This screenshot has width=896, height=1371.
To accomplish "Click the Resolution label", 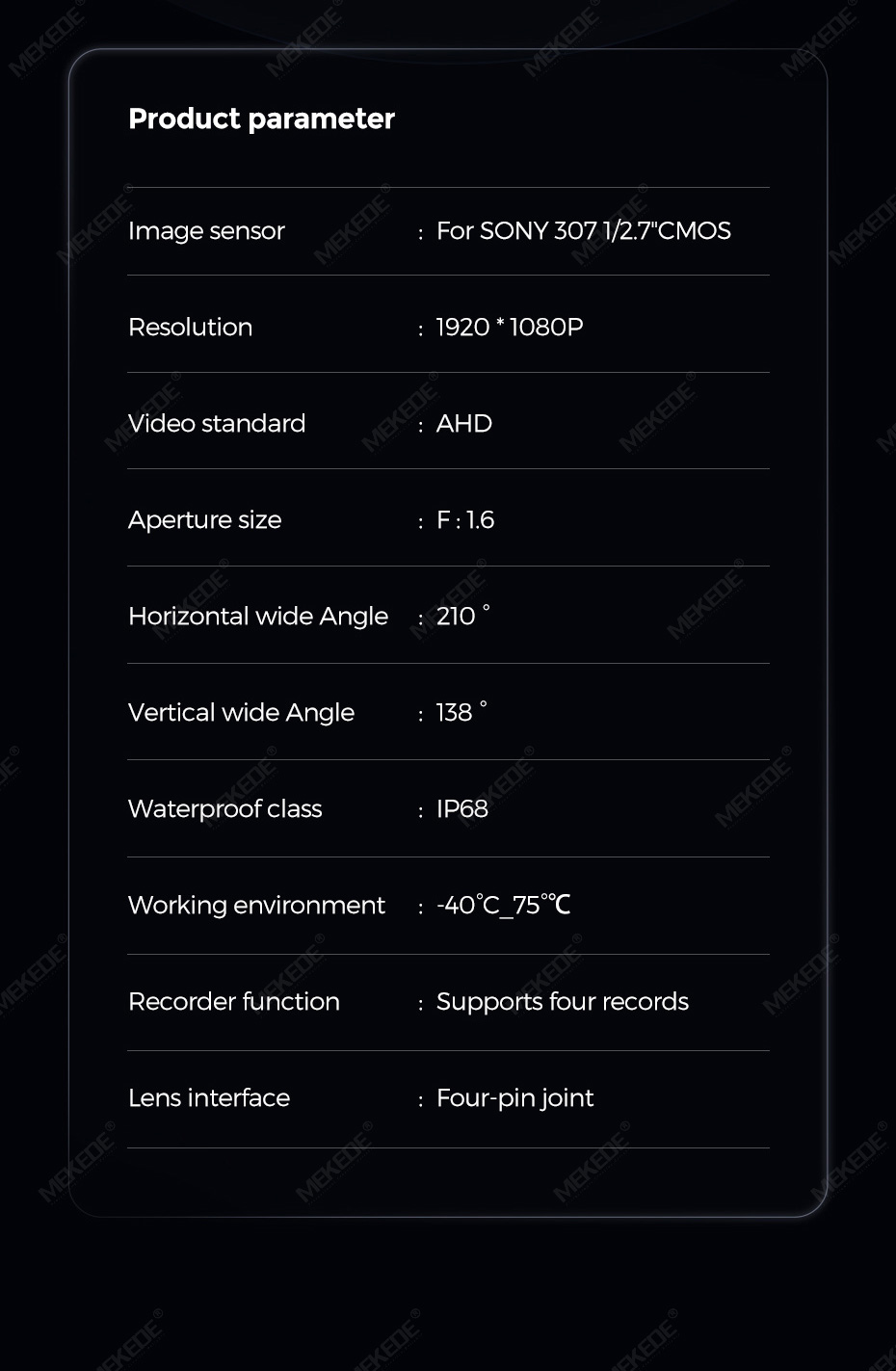I will [x=190, y=328].
